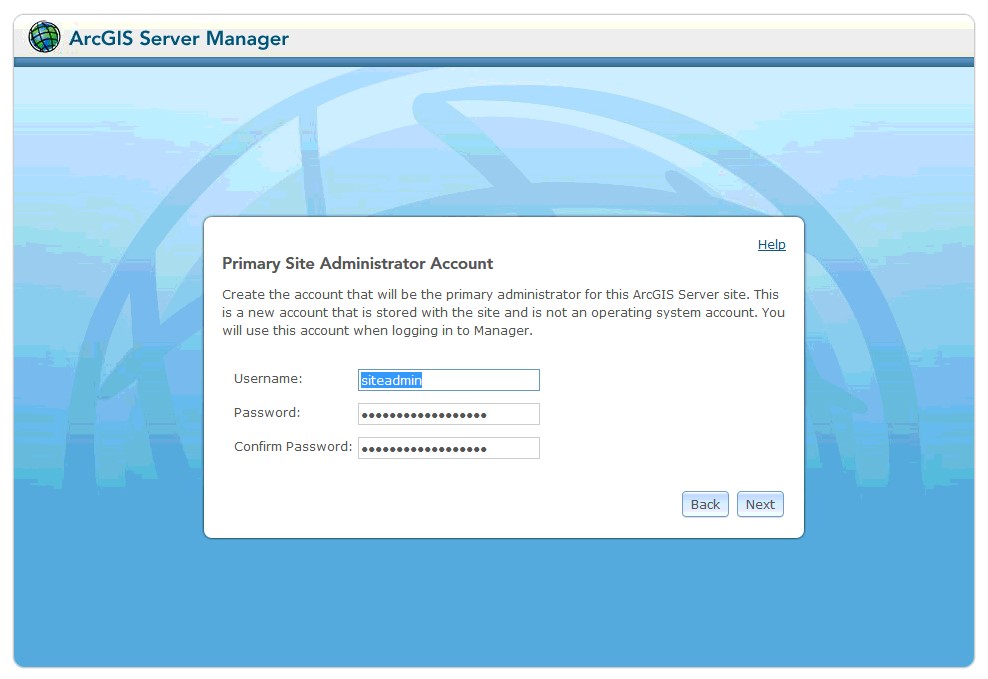Continue by clicking Next button

tap(760, 504)
